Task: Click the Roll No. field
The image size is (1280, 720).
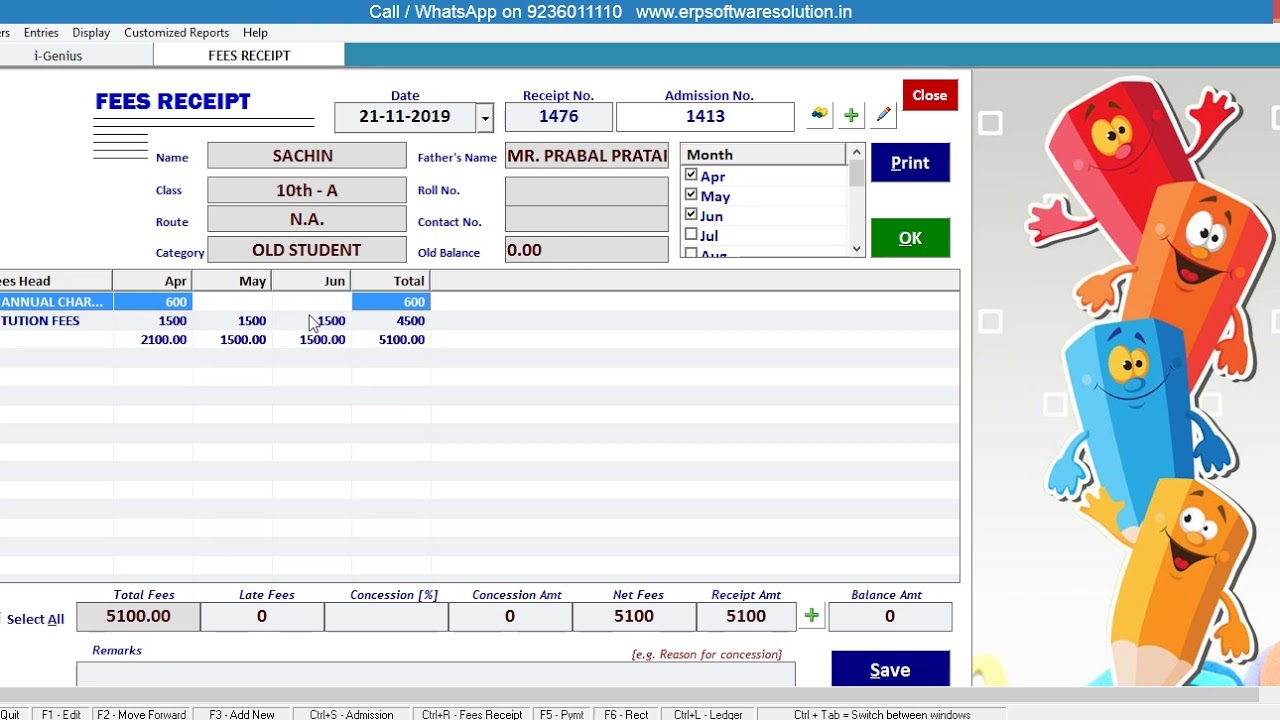Action: pyautogui.click(x=586, y=190)
